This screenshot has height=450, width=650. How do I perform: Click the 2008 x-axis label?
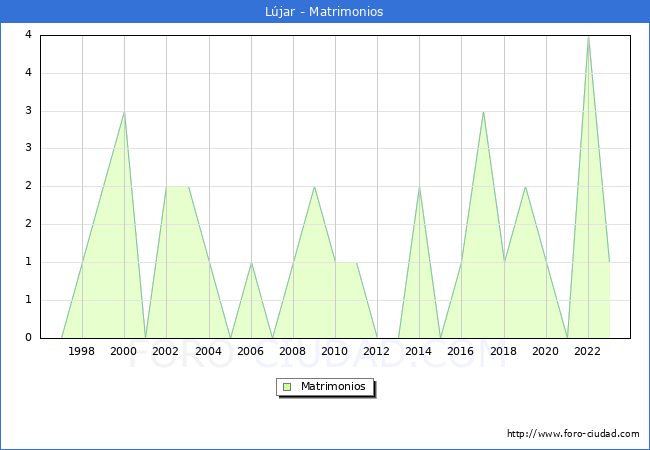point(293,351)
